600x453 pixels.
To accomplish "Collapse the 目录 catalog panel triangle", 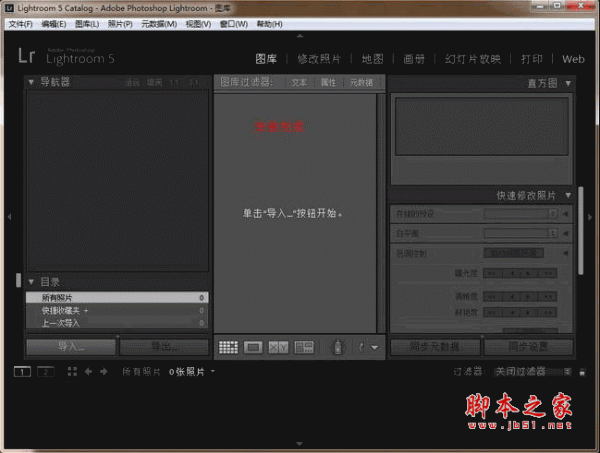I will click(x=31, y=282).
